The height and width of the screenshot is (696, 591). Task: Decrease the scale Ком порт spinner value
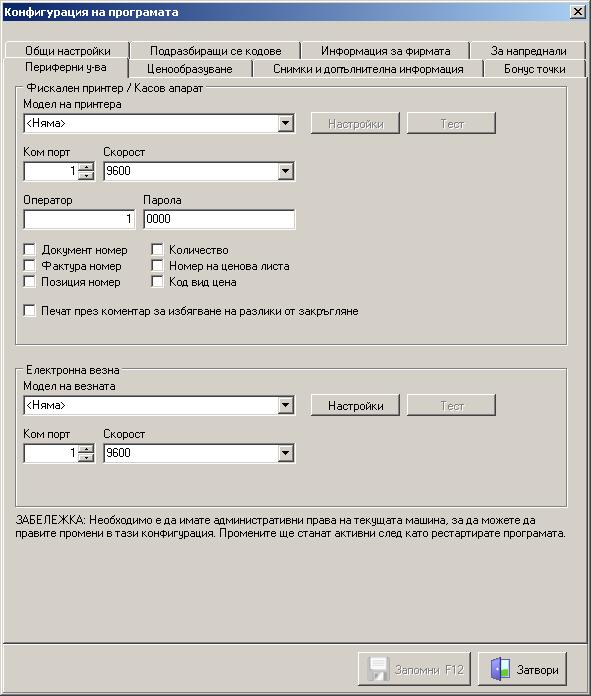pyautogui.click(x=86, y=457)
